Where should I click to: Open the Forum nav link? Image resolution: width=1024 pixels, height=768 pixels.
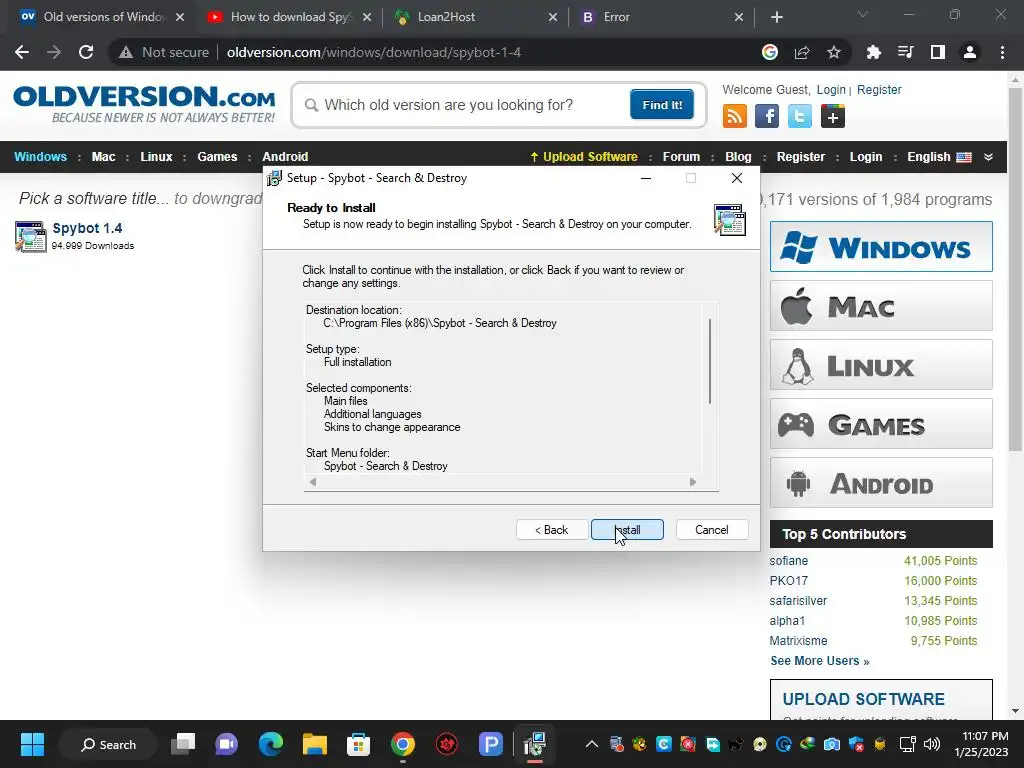tap(681, 157)
